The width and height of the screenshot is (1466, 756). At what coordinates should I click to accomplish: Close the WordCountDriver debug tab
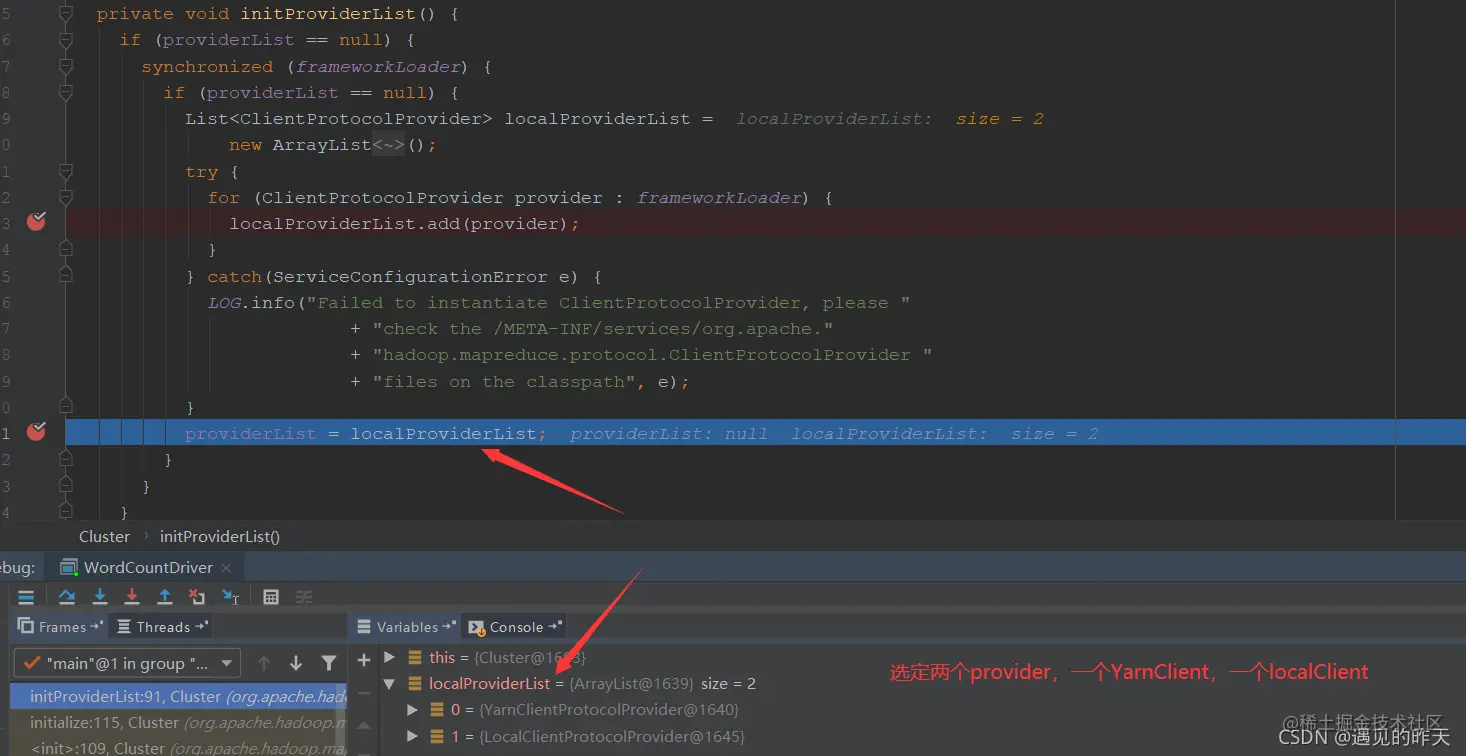226,568
